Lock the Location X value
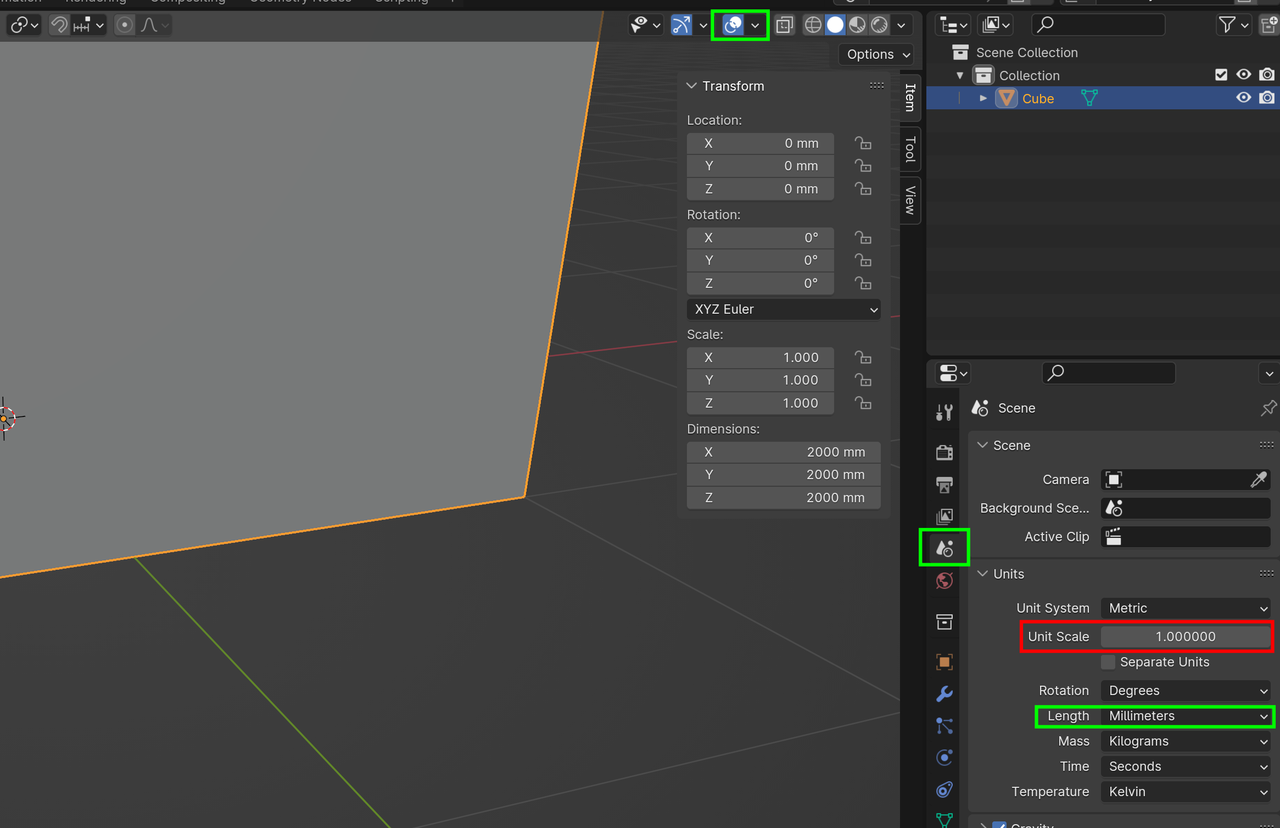1280x828 pixels. 862,143
